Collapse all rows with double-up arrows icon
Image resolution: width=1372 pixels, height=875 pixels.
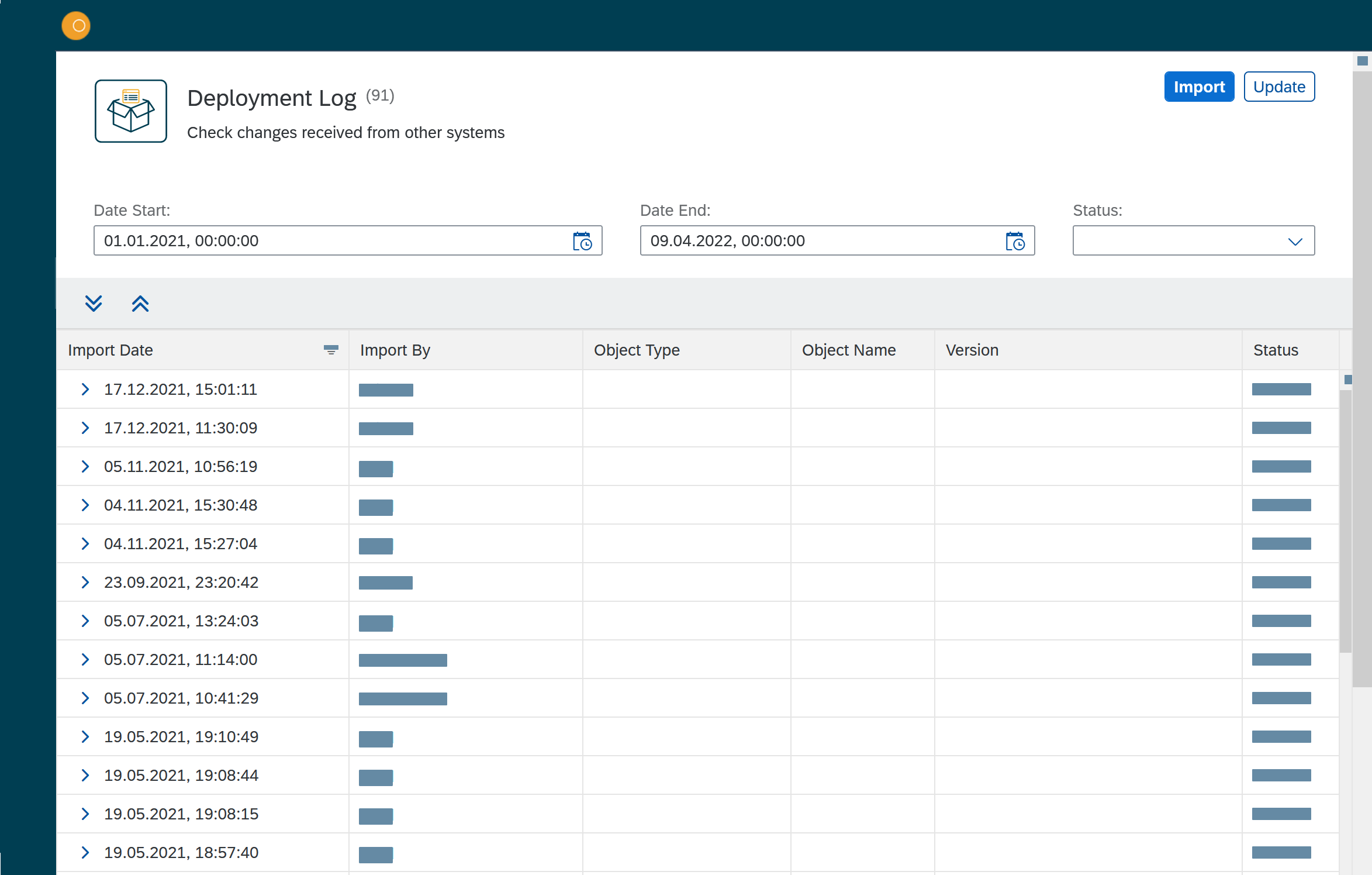(x=140, y=304)
